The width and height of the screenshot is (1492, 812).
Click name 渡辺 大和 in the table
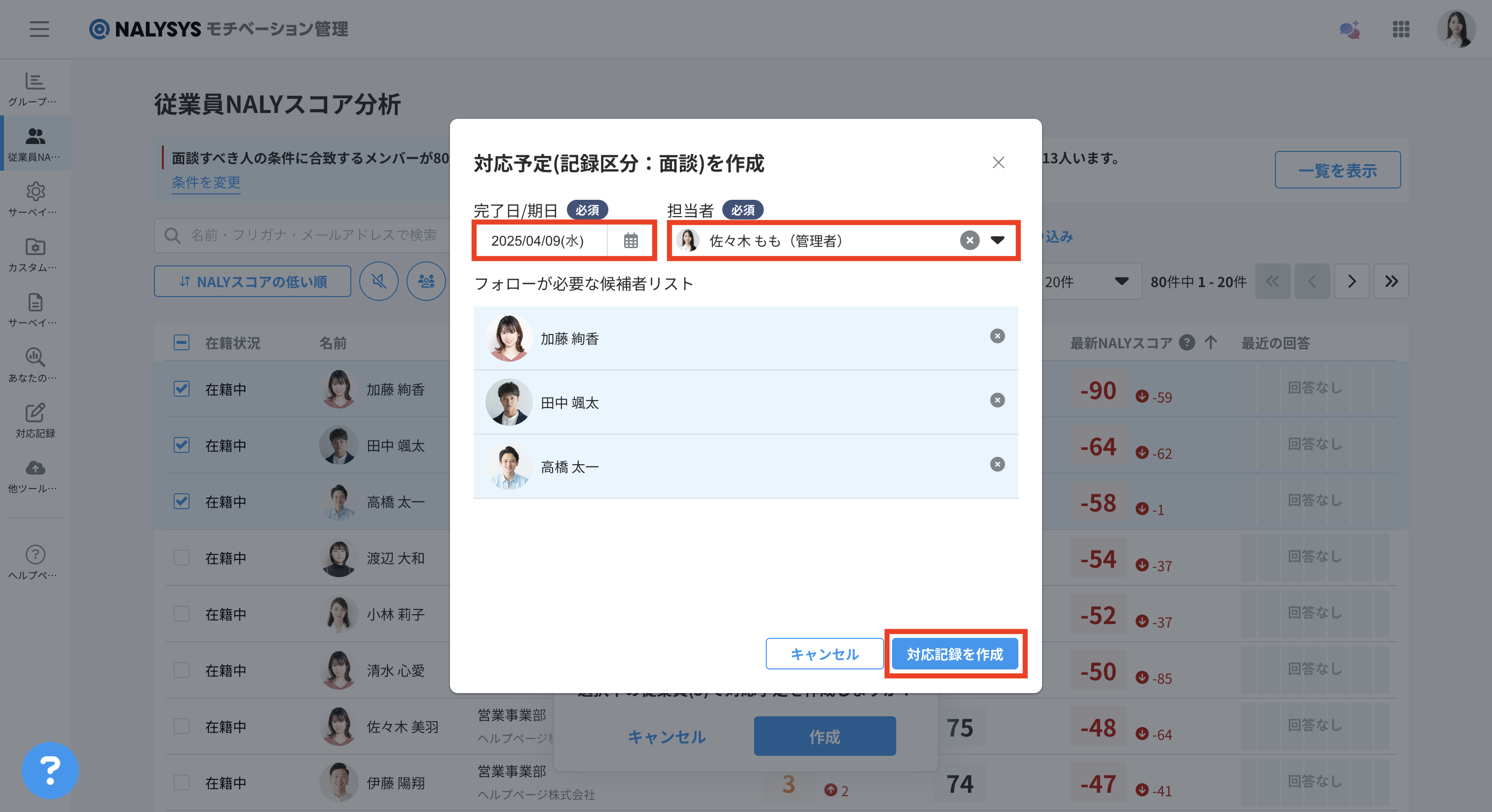pos(396,558)
